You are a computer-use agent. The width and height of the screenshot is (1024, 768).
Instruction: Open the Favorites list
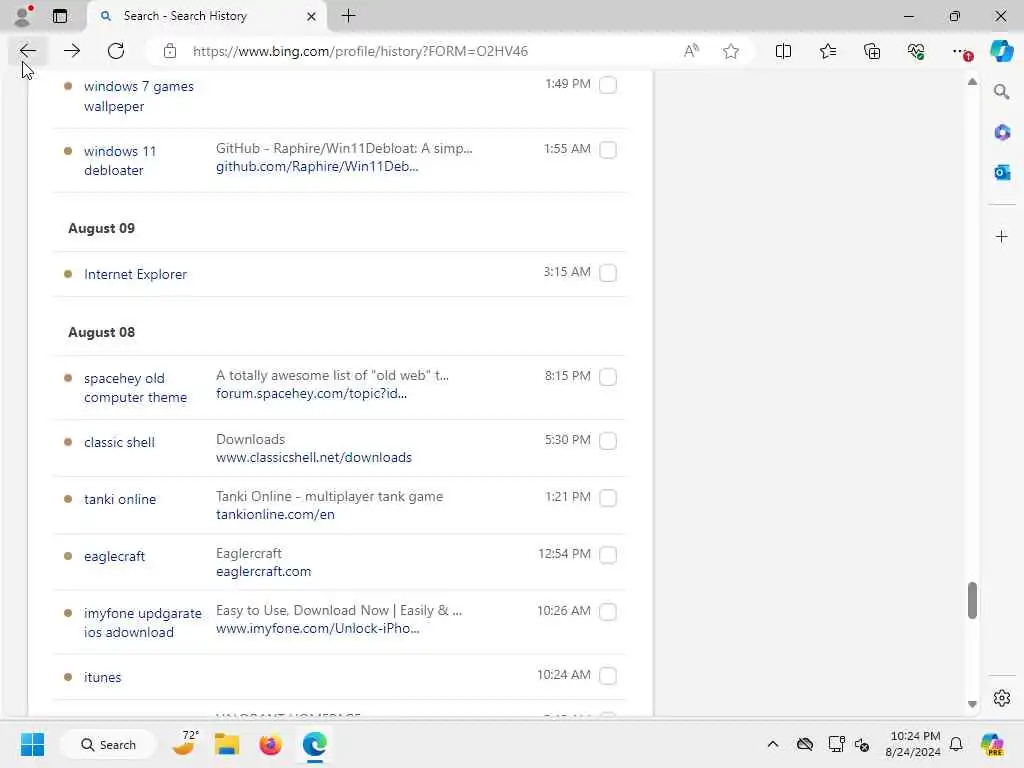tap(827, 51)
